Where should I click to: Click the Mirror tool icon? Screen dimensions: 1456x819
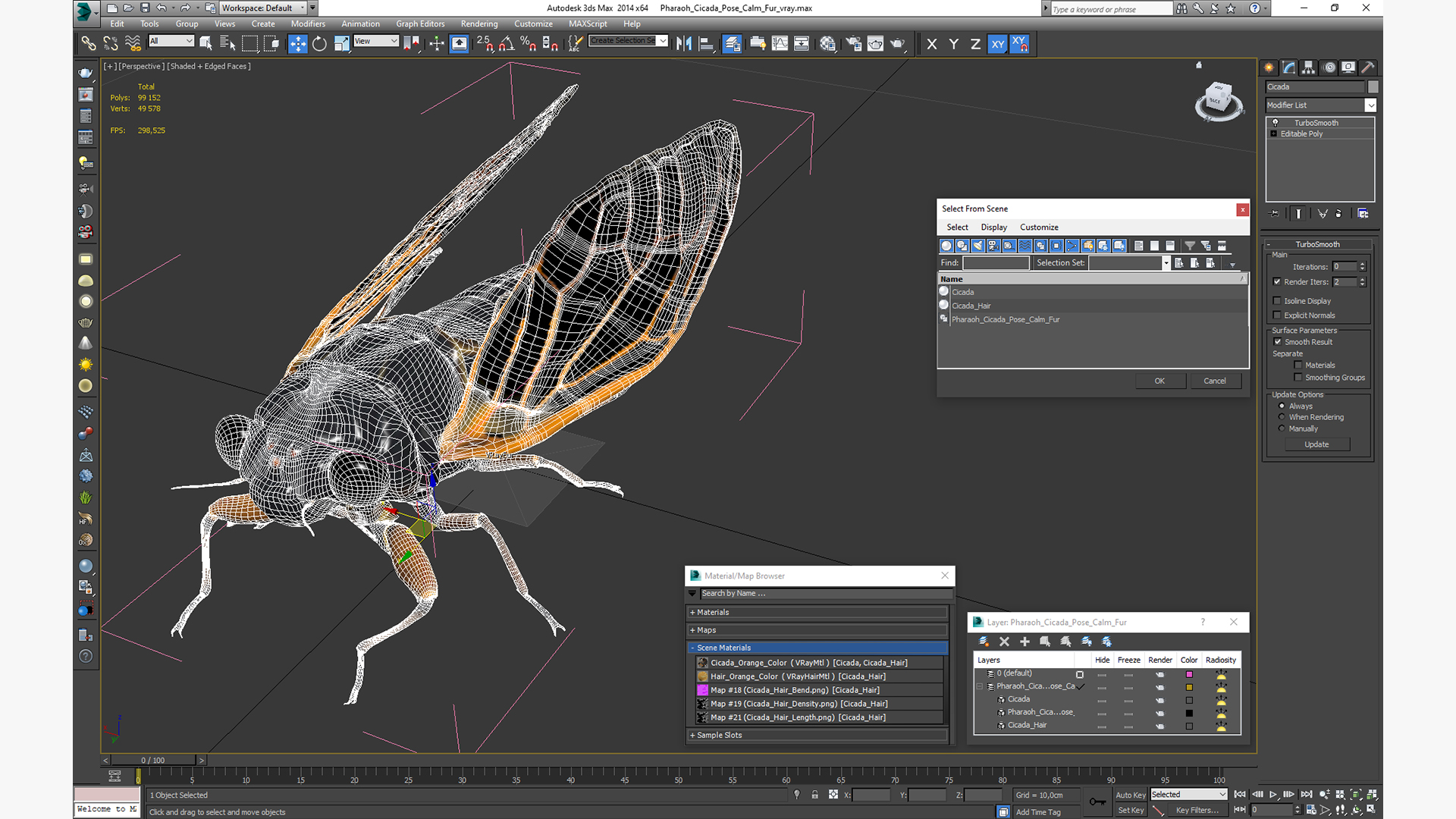(683, 44)
